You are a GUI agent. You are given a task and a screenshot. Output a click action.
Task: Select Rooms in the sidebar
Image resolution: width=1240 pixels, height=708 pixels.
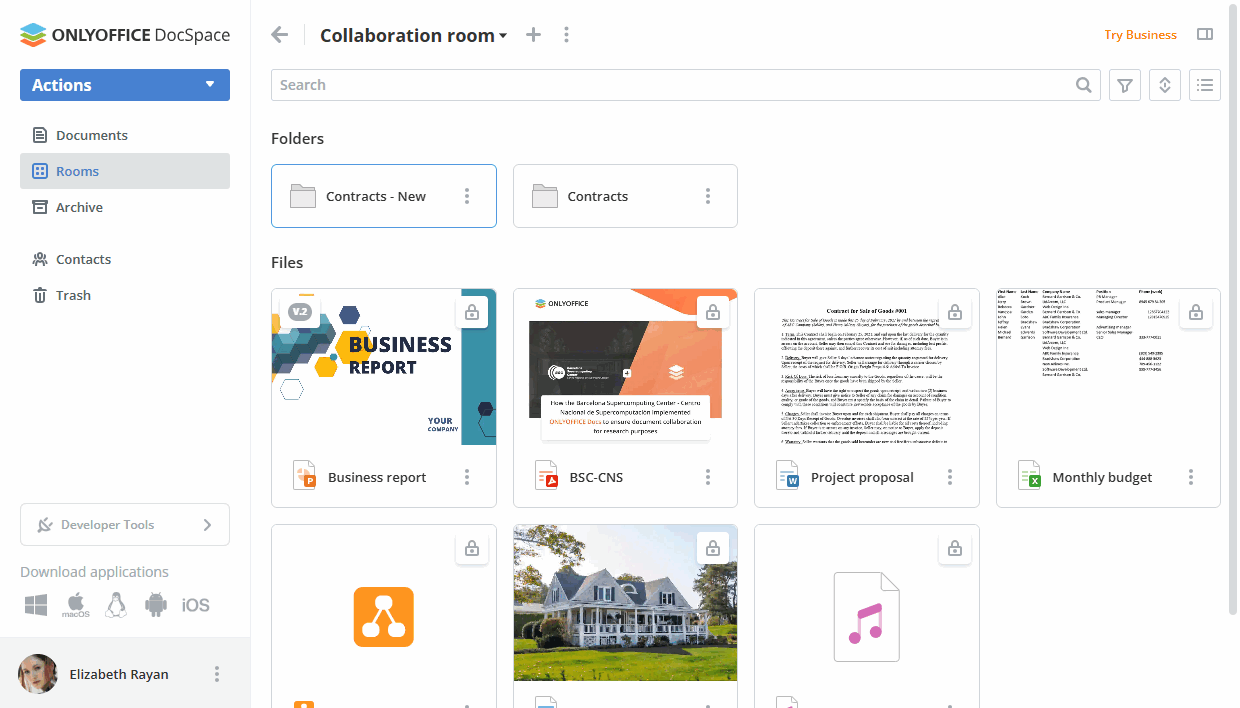(125, 171)
